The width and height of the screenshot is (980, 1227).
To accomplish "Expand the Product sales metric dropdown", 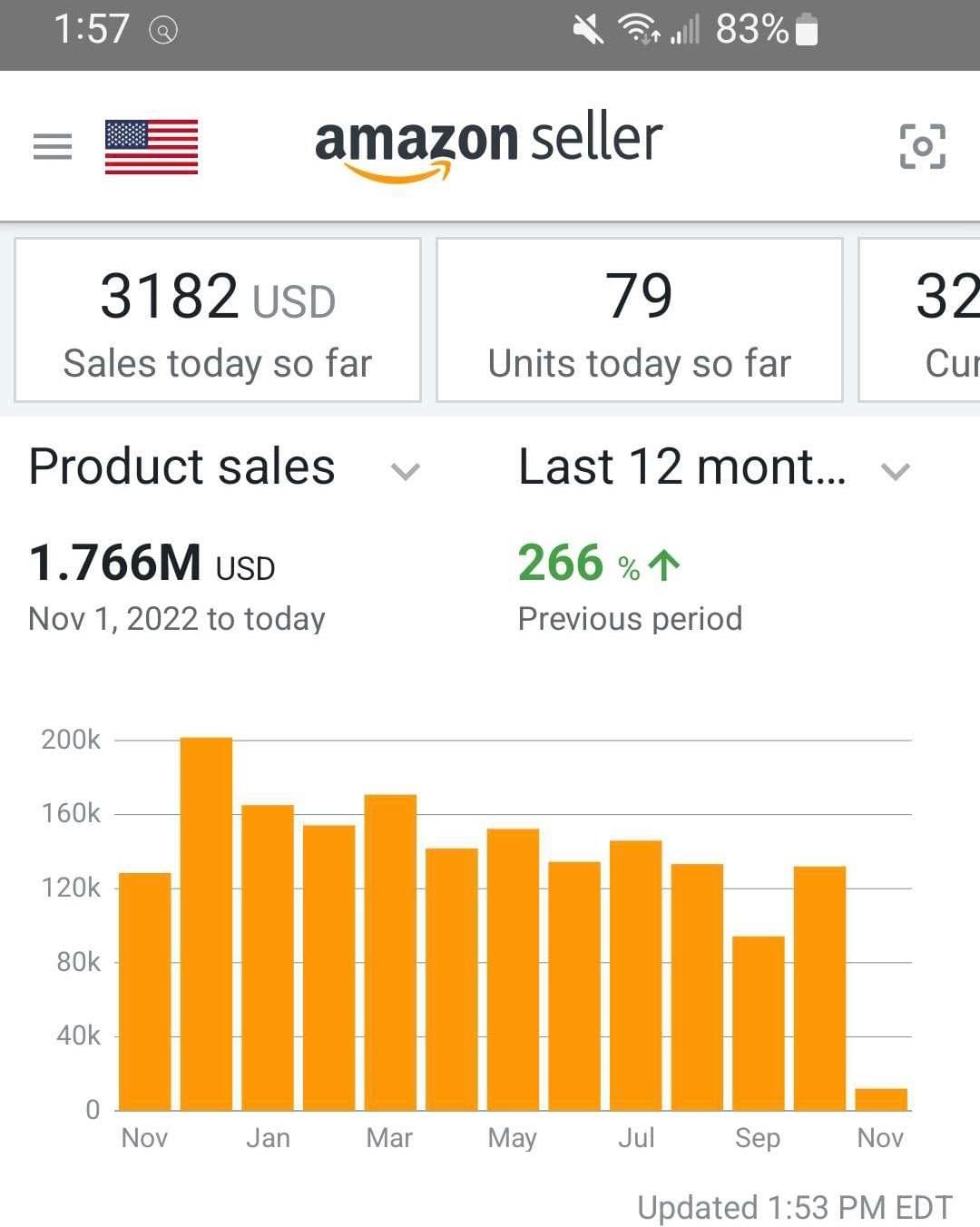I will [405, 471].
